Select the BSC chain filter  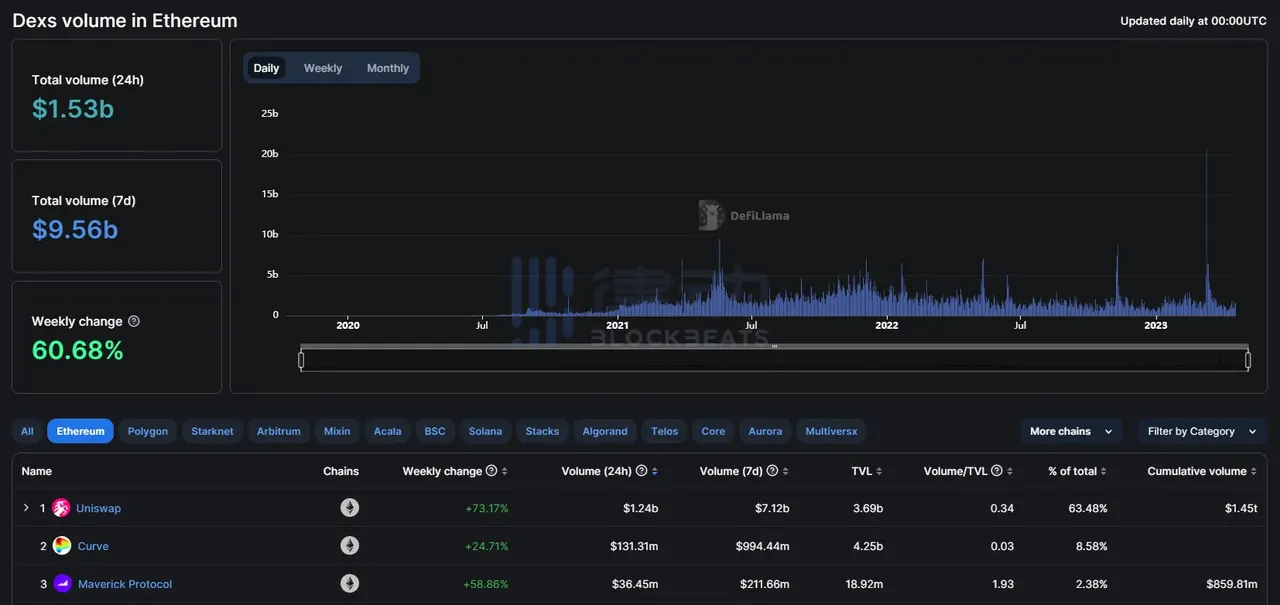pos(435,431)
